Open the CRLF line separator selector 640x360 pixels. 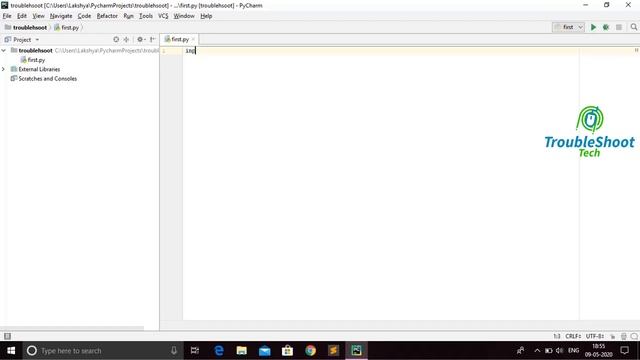pos(573,336)
